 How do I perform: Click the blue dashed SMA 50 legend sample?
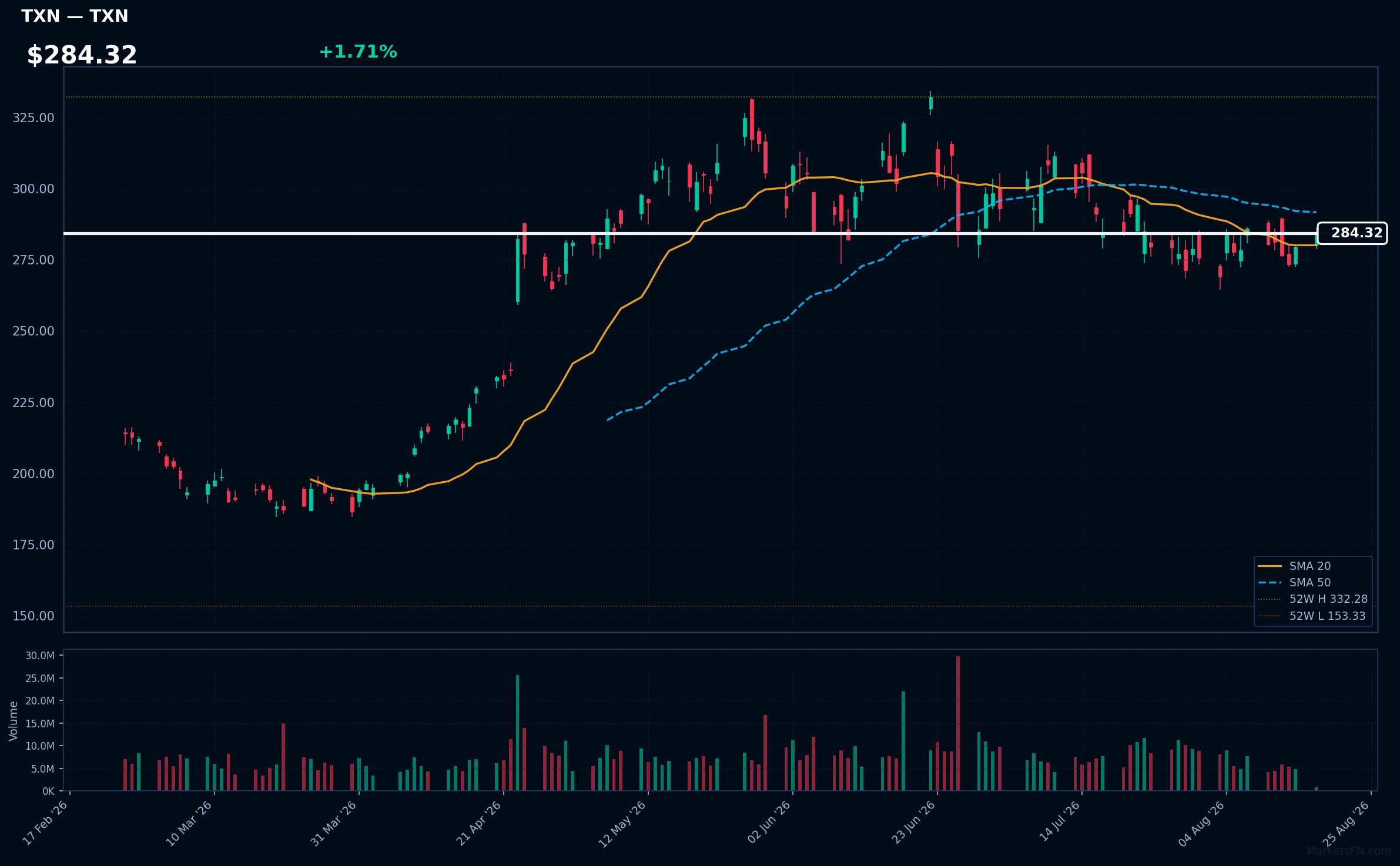click(x=1270, y=582)
